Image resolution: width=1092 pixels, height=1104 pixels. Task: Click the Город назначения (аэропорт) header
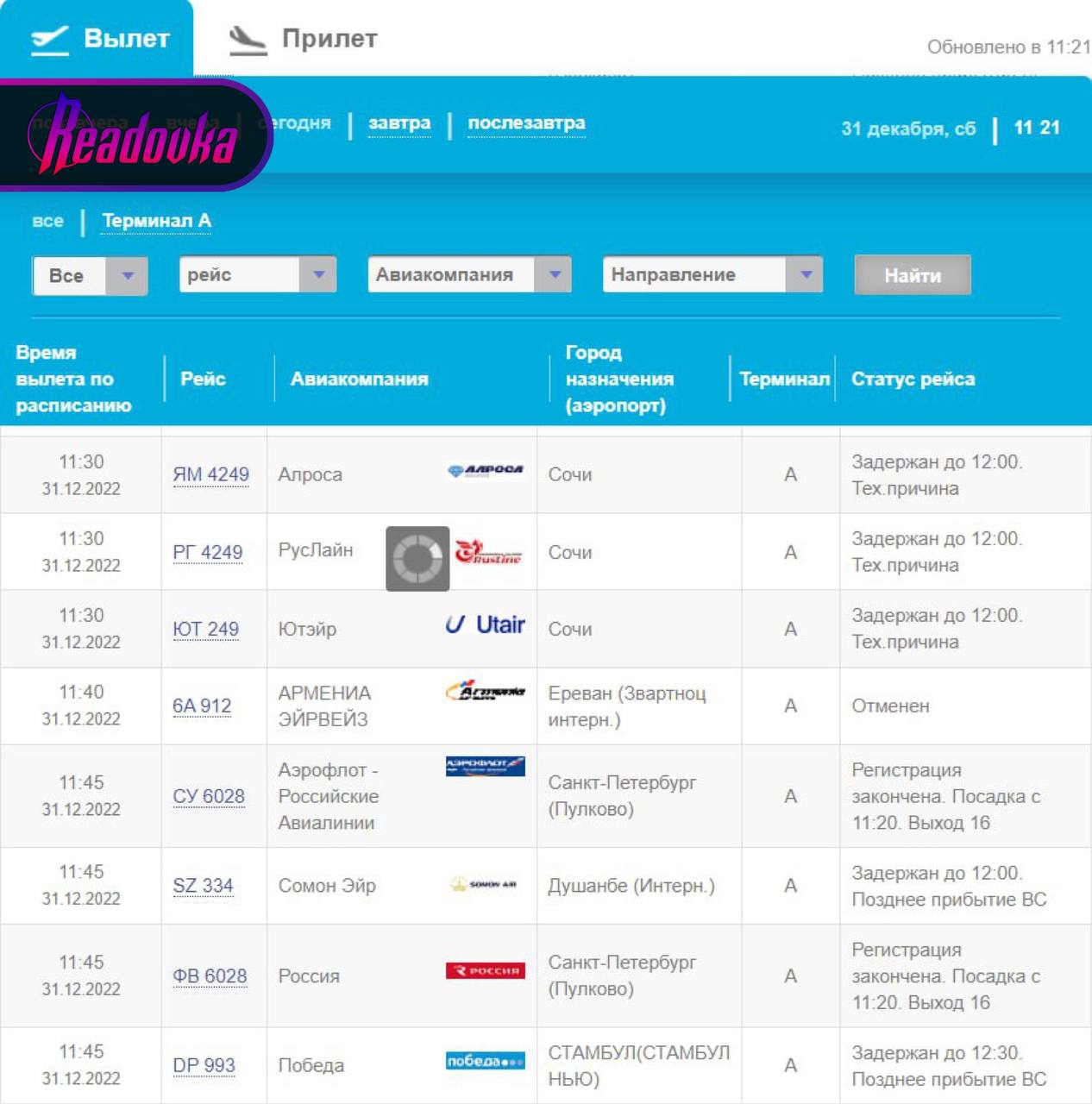(x=619, y=379)
